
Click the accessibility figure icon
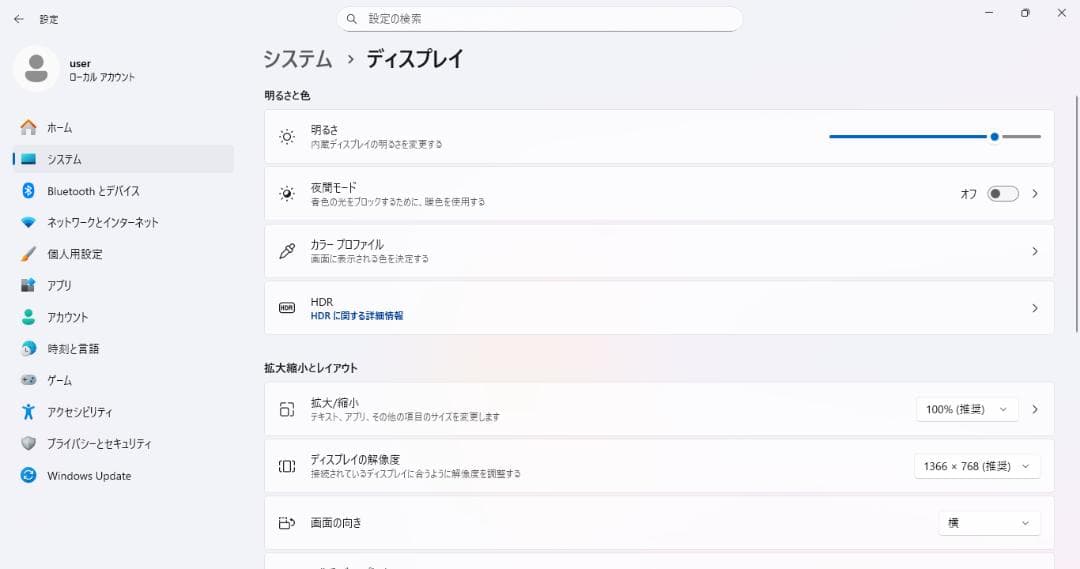click(28, 412)
